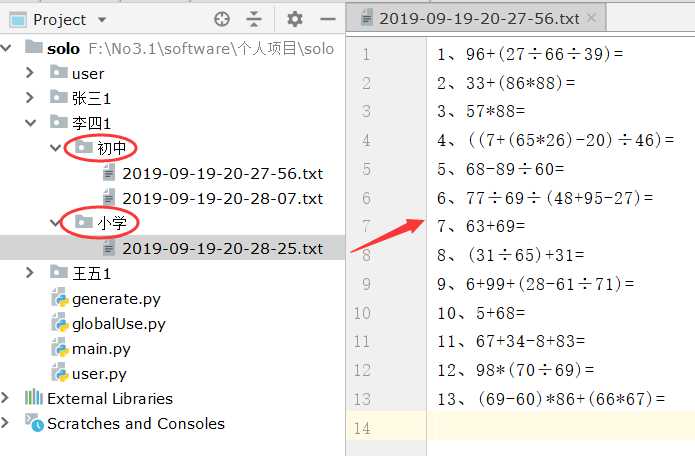The width and height of the screenshot is (695, 456).
Task: Expand the user folder
Action: click(30, 73)
